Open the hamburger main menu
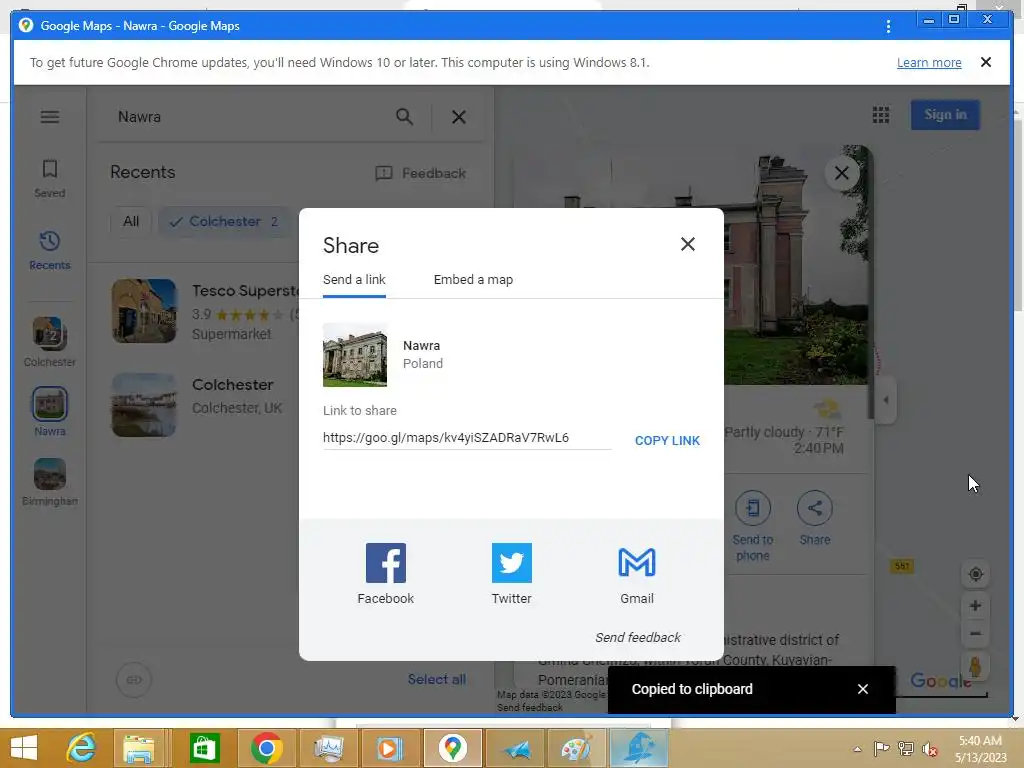Viewport: 1024px width, 768px height. [50, 117]
